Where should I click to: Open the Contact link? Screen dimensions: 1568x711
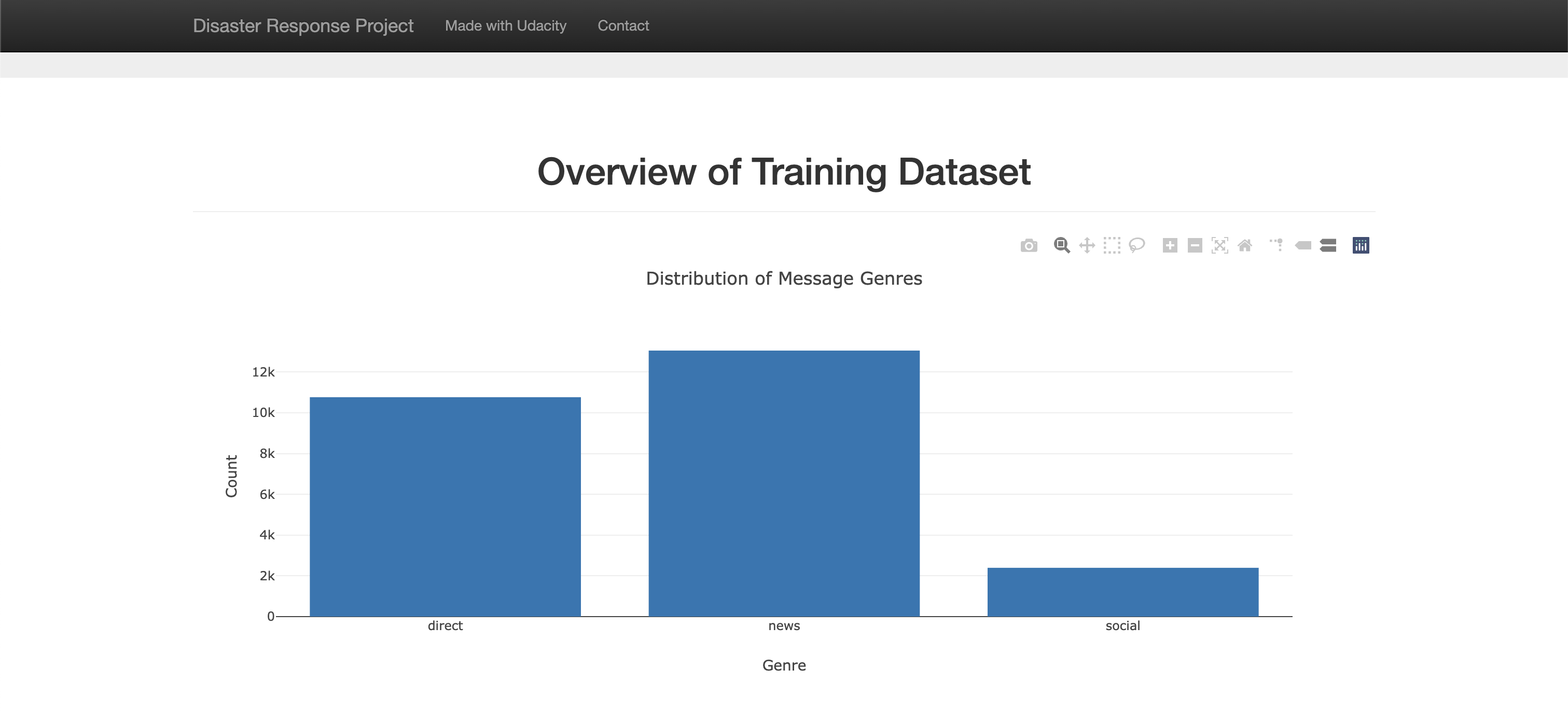coord(623,25)
